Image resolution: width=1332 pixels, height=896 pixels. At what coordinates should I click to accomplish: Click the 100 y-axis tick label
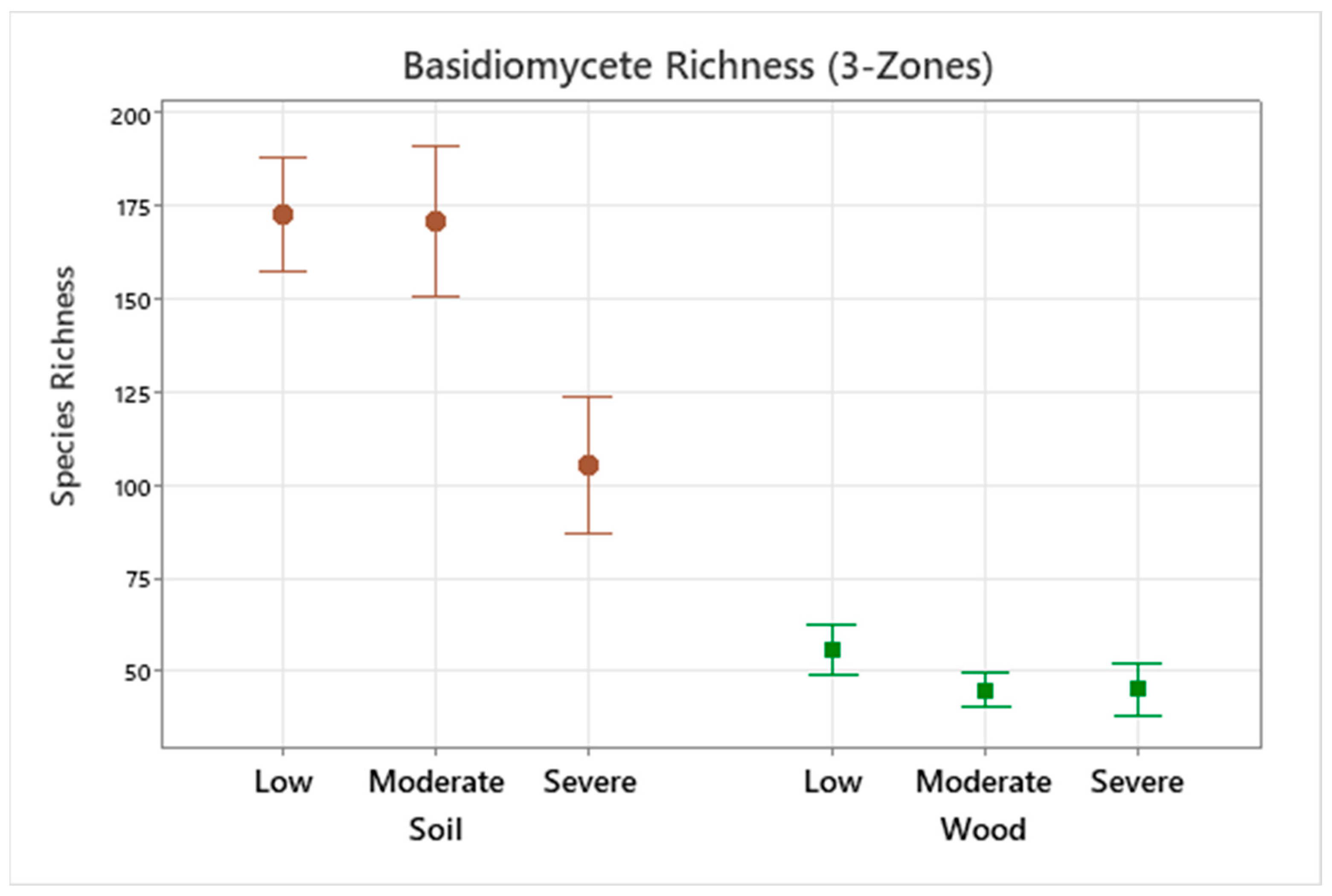coord(133,488)
